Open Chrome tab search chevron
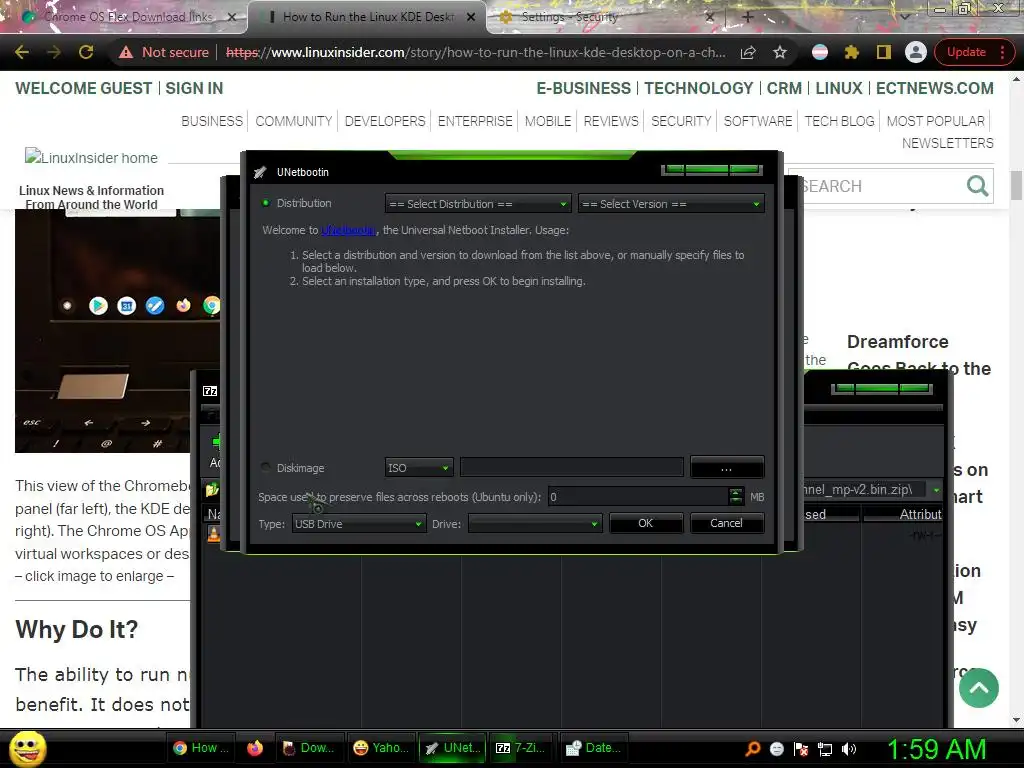Image resolution: width=1024 pixels, height=768 pixels. click(904, 16)
